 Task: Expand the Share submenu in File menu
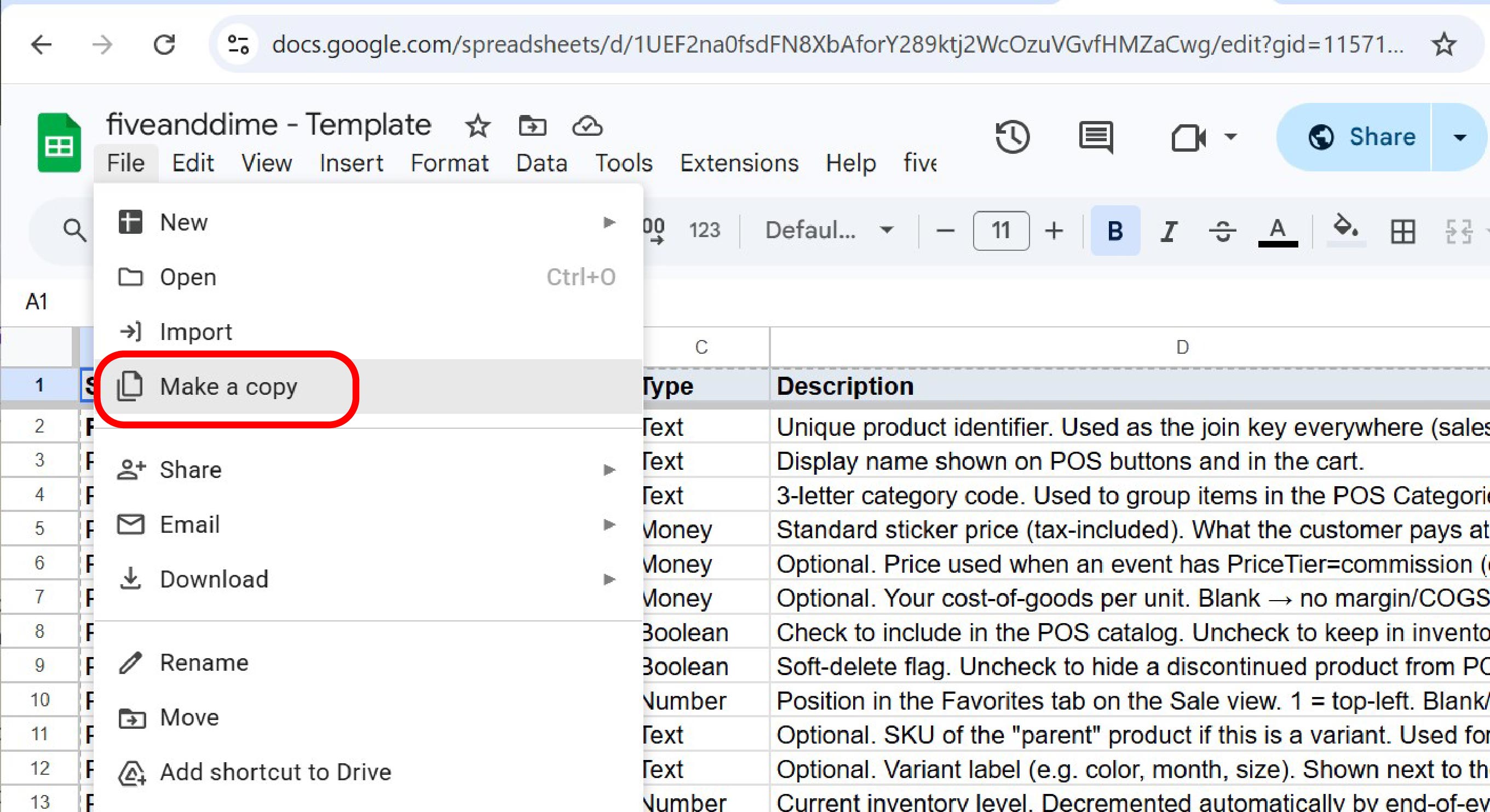(x=368, y=469)
